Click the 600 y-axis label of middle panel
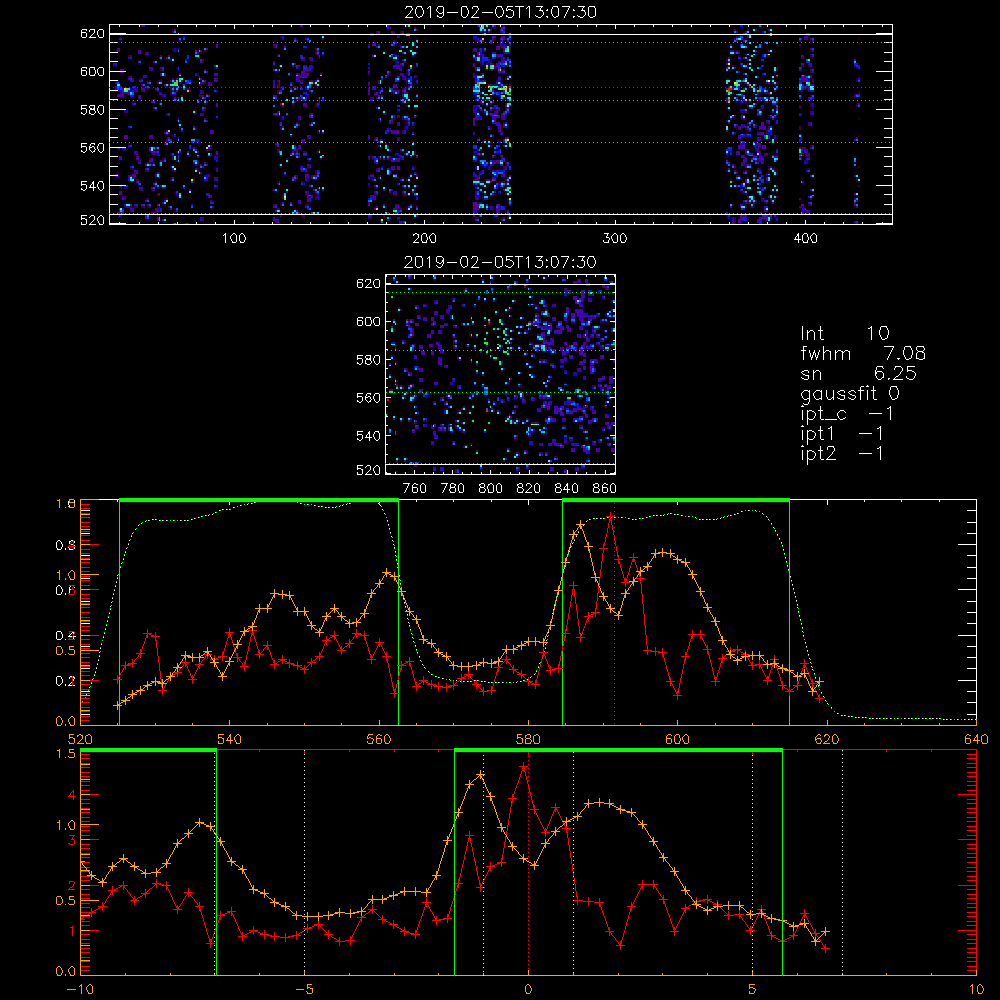The height and width of the screenshot is (1000, 1000). click(369, 321)
